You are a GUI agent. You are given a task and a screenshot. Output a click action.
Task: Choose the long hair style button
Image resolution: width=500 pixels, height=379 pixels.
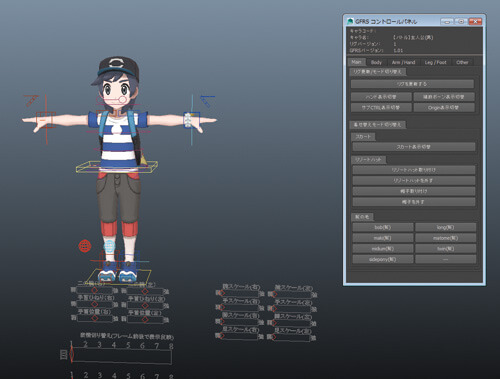point(445,227)
